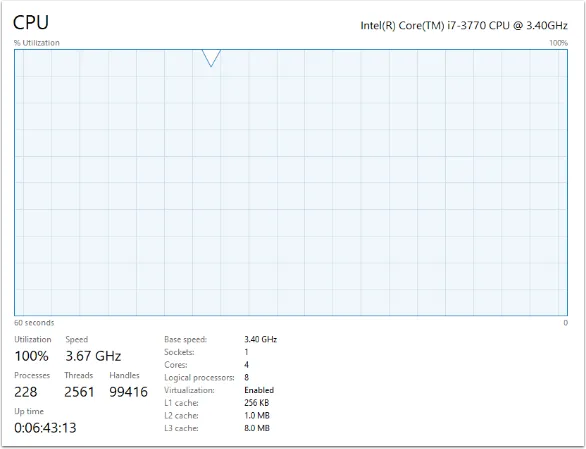Select the 3.40 GHz base speed value
586x449 pixels.
[x=260, y=339]
